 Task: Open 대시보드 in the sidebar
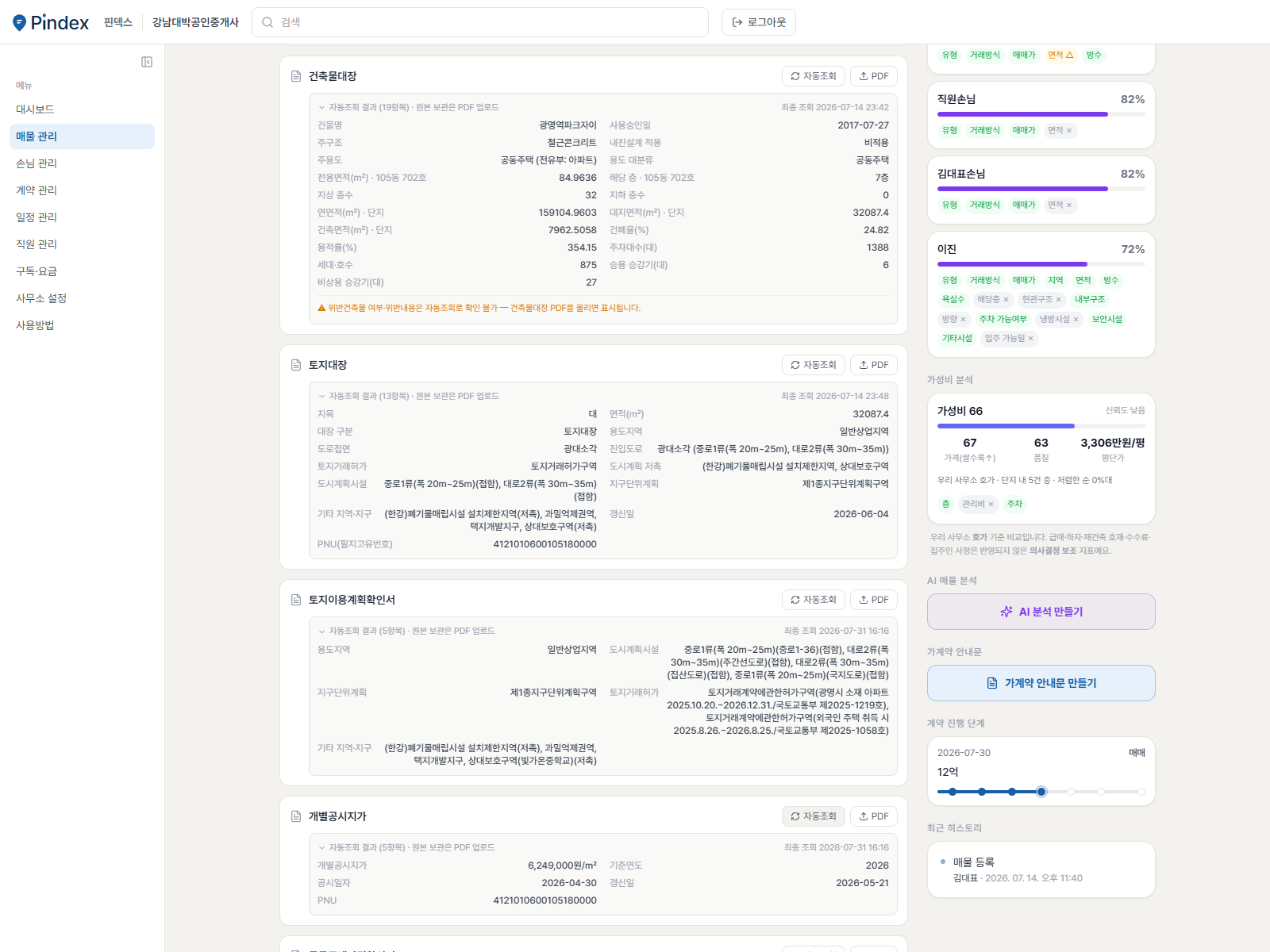pyautogui.click(x=83, y=109)
